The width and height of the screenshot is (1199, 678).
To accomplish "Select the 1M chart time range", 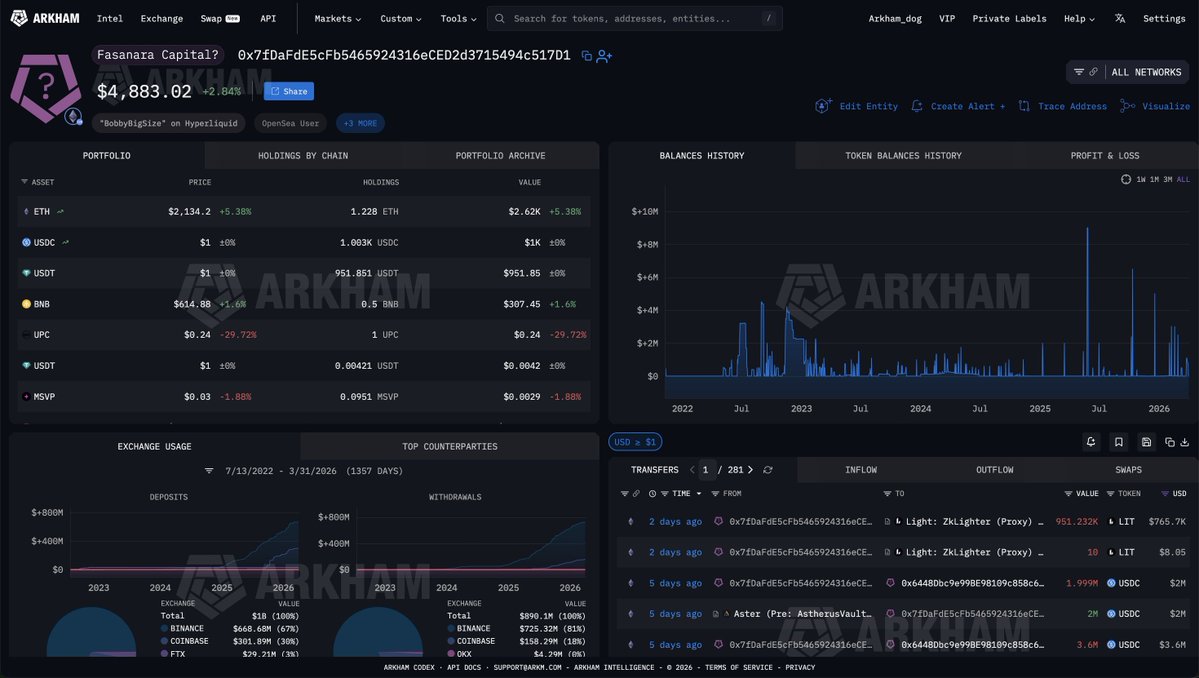I will 1154,180.
